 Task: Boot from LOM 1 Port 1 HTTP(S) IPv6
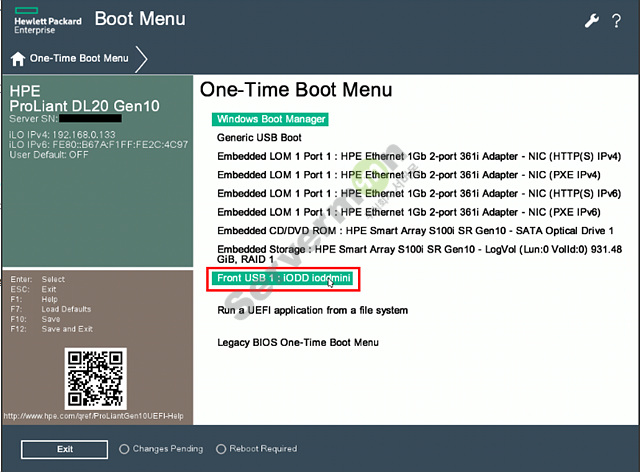point(419,194)
